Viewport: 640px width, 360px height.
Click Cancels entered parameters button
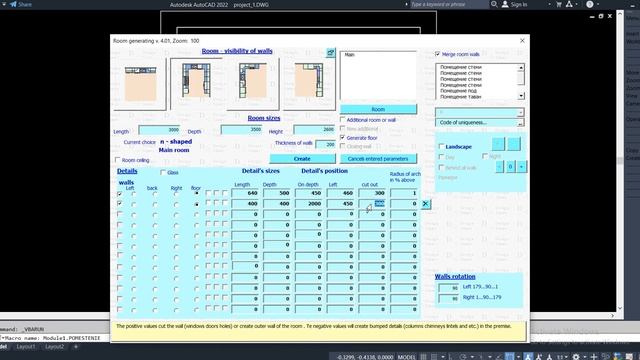click(x=378, y=158)
